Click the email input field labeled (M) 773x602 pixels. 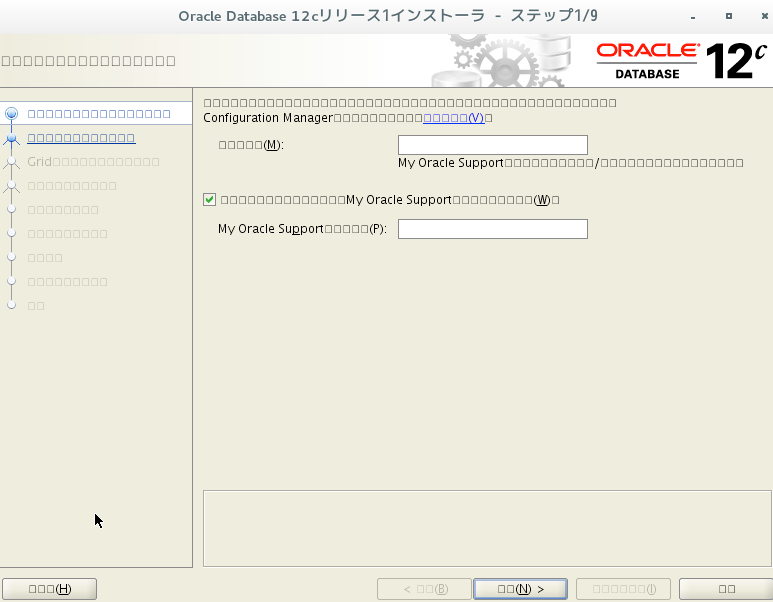pos(492,145)
